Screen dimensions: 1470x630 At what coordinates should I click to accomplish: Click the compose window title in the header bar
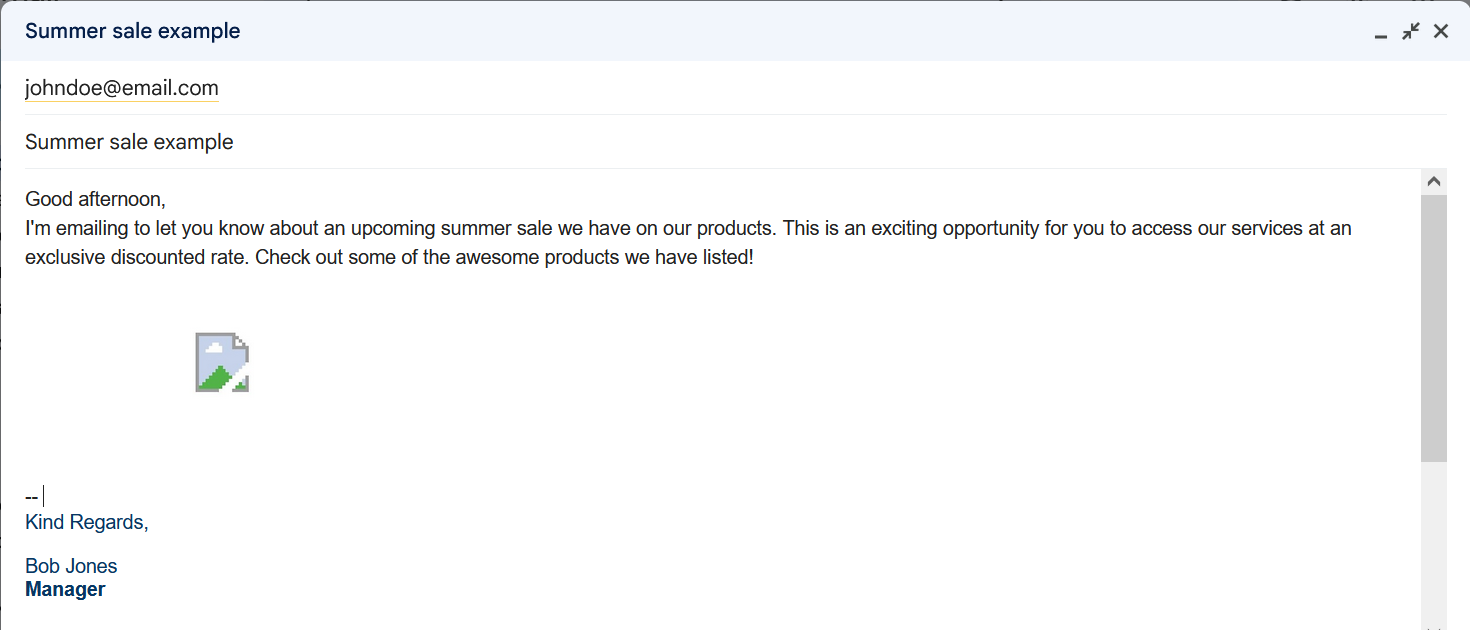133,31
